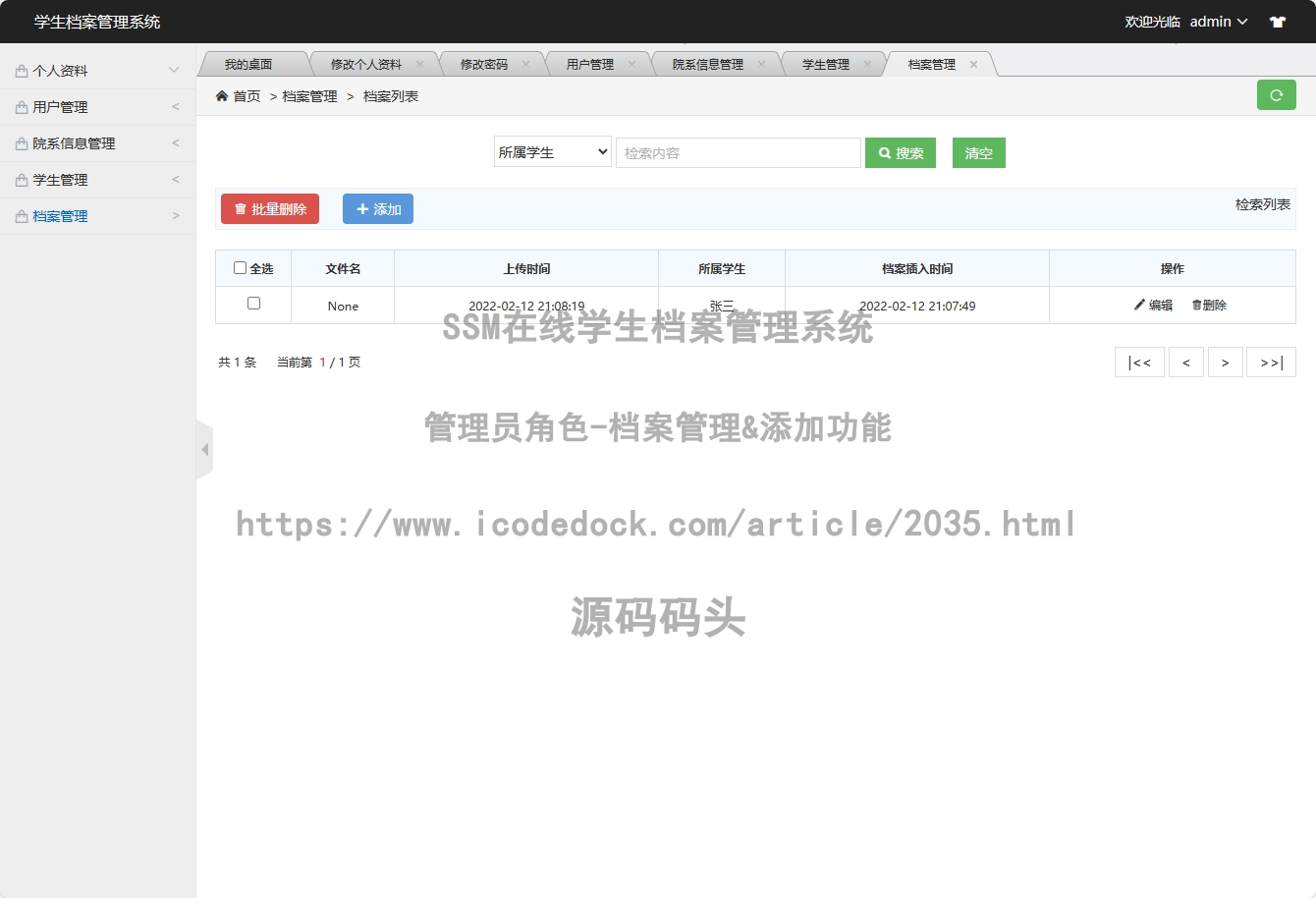Image resolution: width=1316 pixels, height=898 pixels.
Task: Expand the 个人资料 sidebar chevron
Action: pos(174,70)
